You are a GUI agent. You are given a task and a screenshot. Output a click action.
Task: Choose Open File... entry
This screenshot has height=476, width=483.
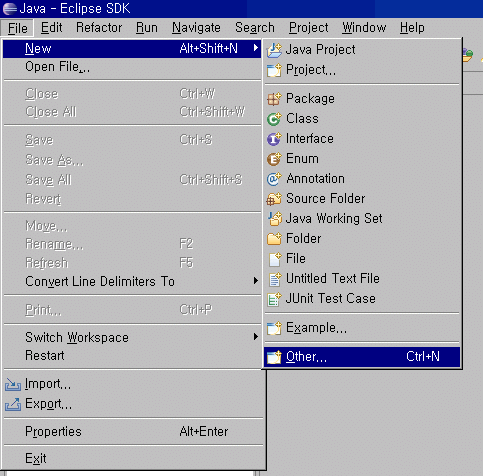132,67
